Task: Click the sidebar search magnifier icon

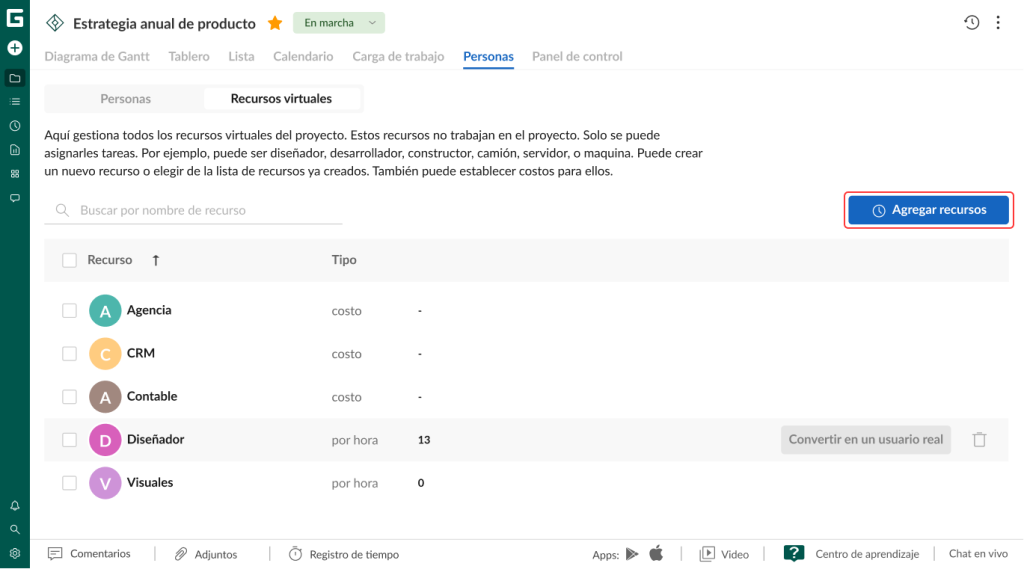Action: coord(14,530)
